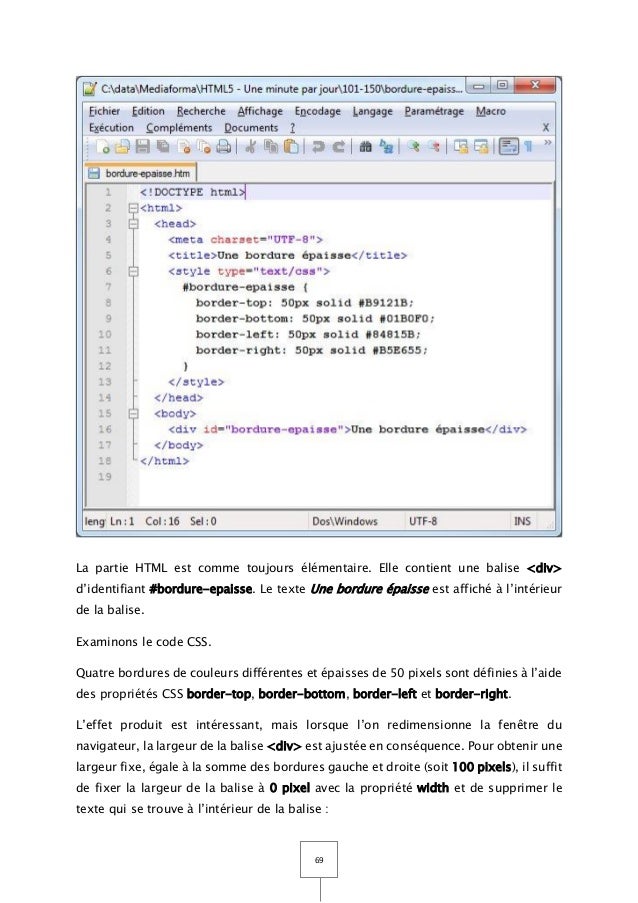The height and width of the screenshot is (903, 638).
Task: Click line number 19 in the margin
Action: (104, 477)
